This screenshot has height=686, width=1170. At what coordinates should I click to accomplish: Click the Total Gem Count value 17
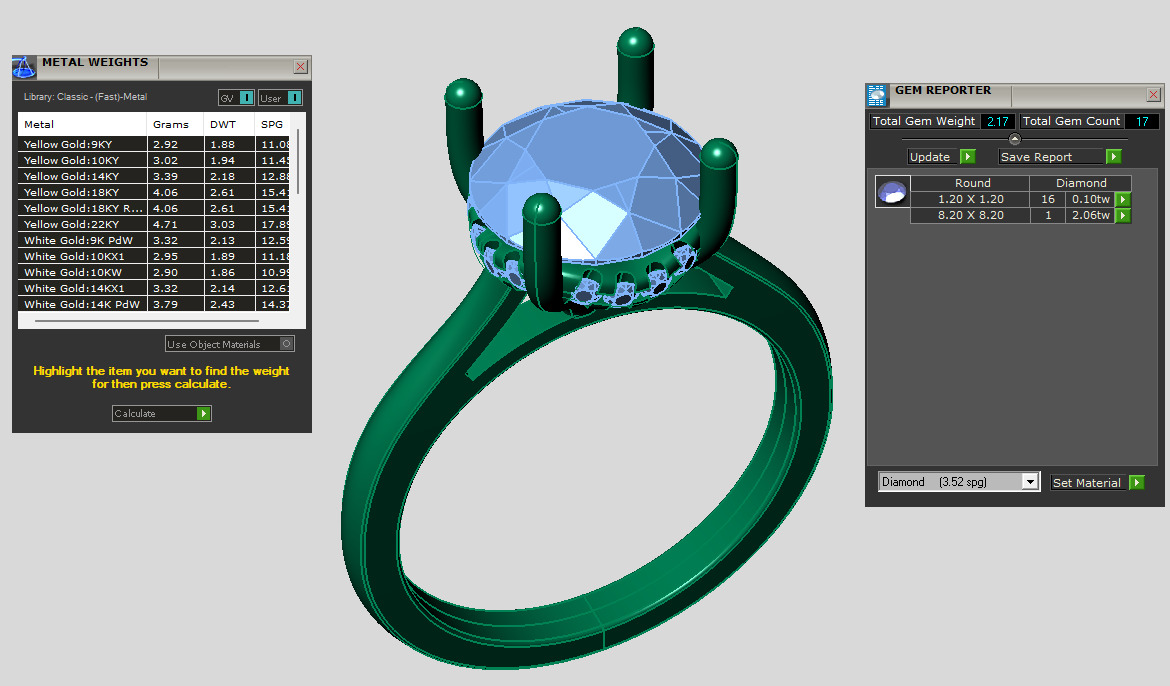[x=1142, y=122]
